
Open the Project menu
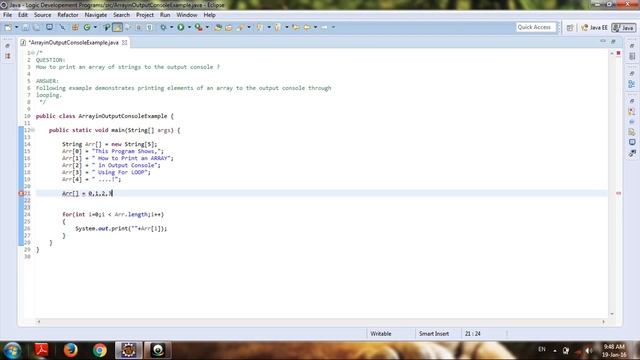pyautogui.click(x=145, y=15)
